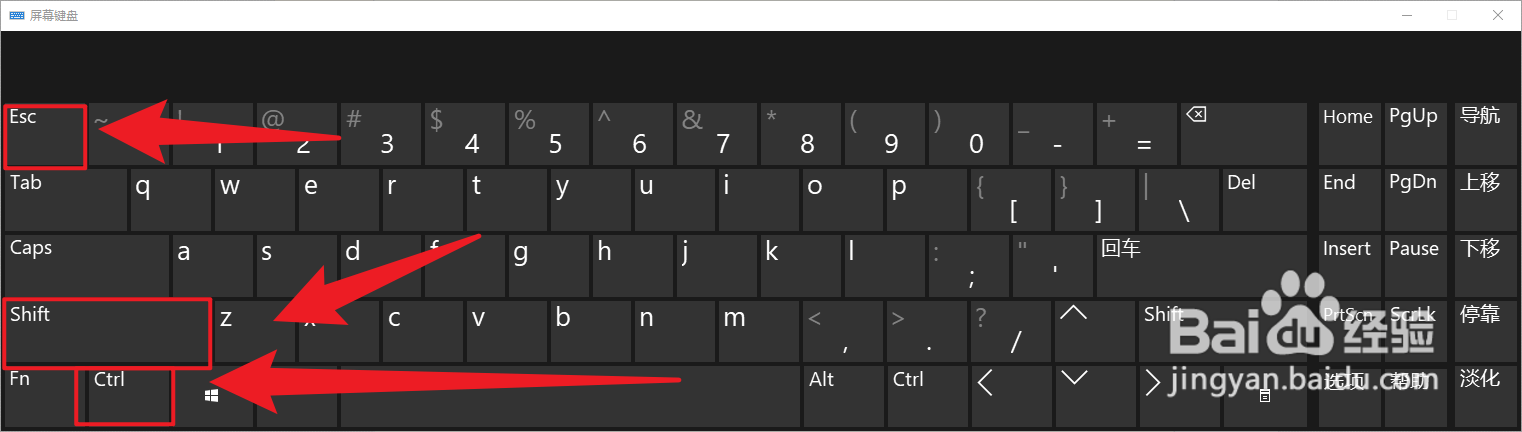Click the Tab key
This screenshot has width=1522, height=432.
pos(66,199)
